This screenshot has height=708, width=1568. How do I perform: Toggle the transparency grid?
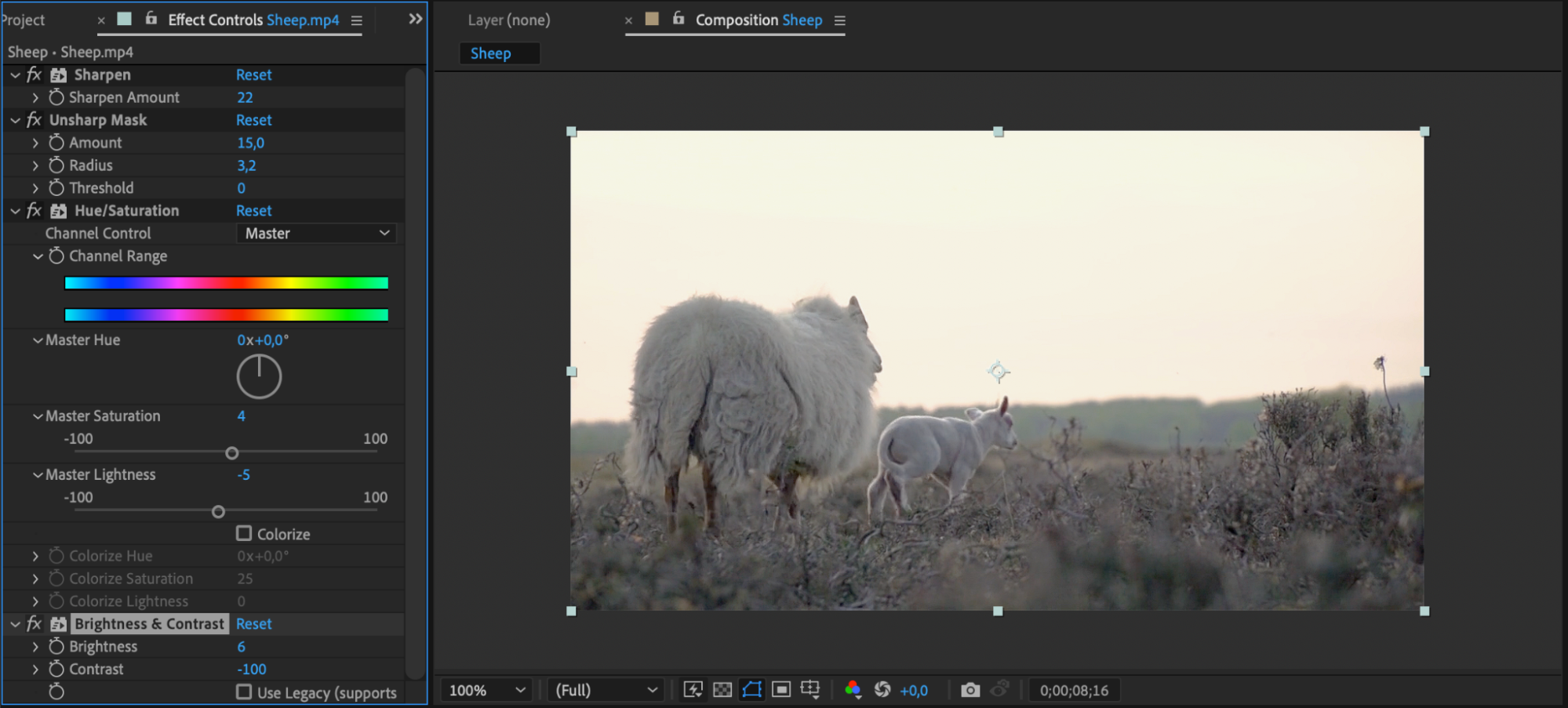pos(722,690)
